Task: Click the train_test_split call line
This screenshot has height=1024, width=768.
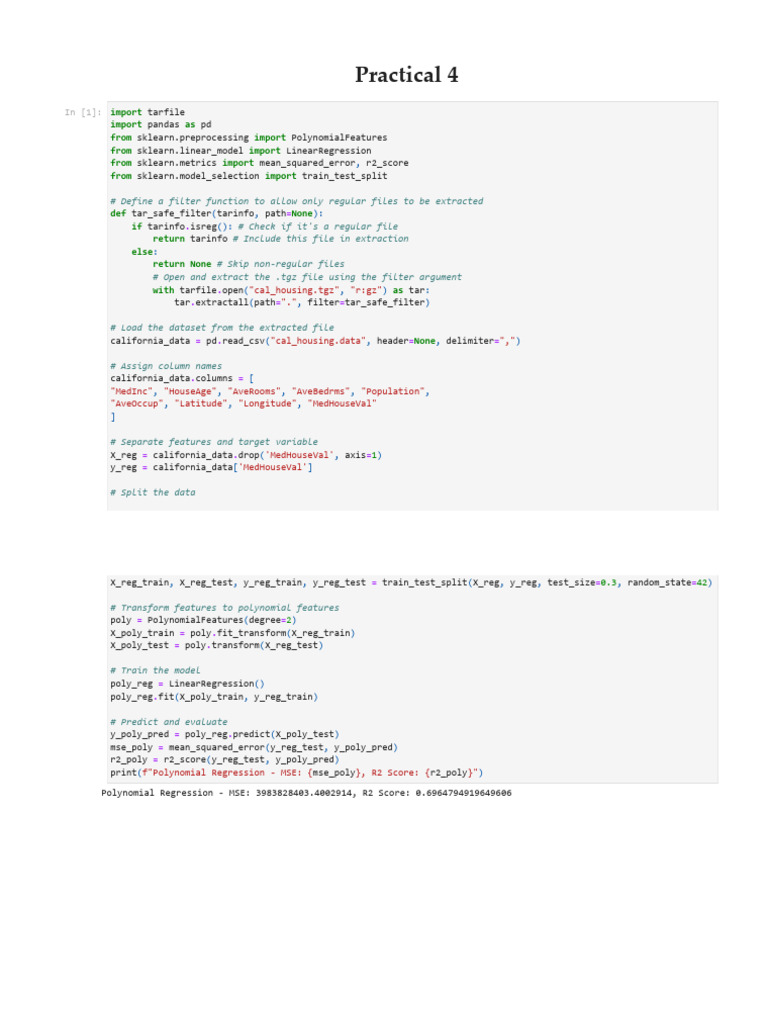Action: click(x=411, y=583)
